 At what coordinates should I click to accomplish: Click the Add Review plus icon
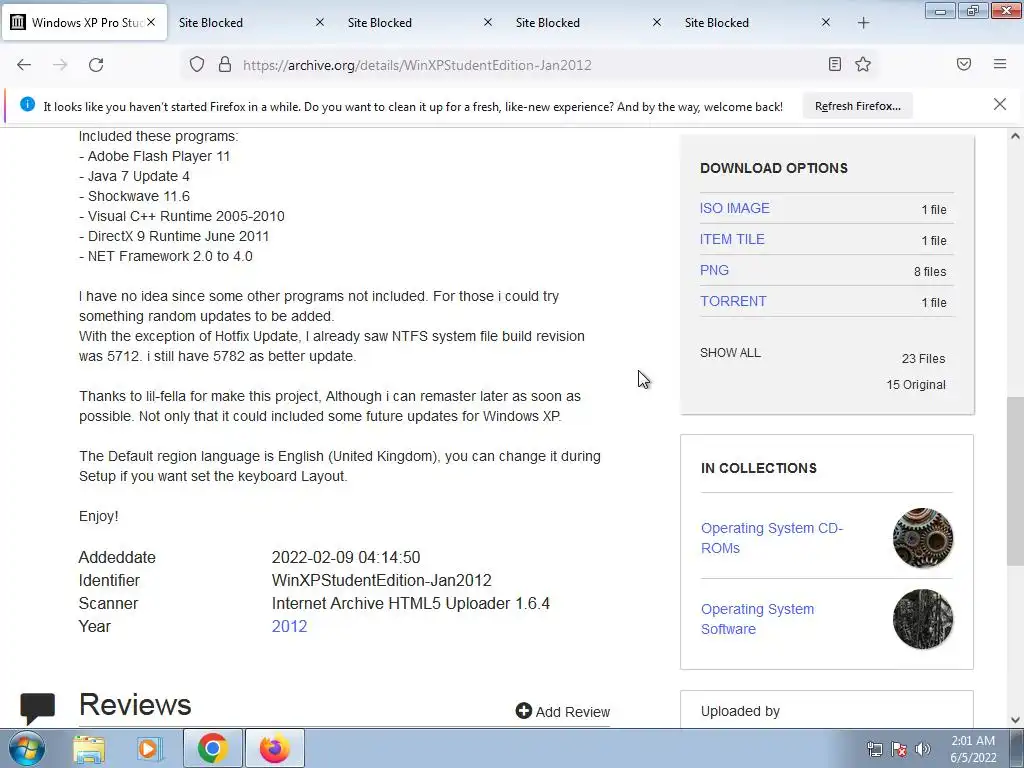524,711
